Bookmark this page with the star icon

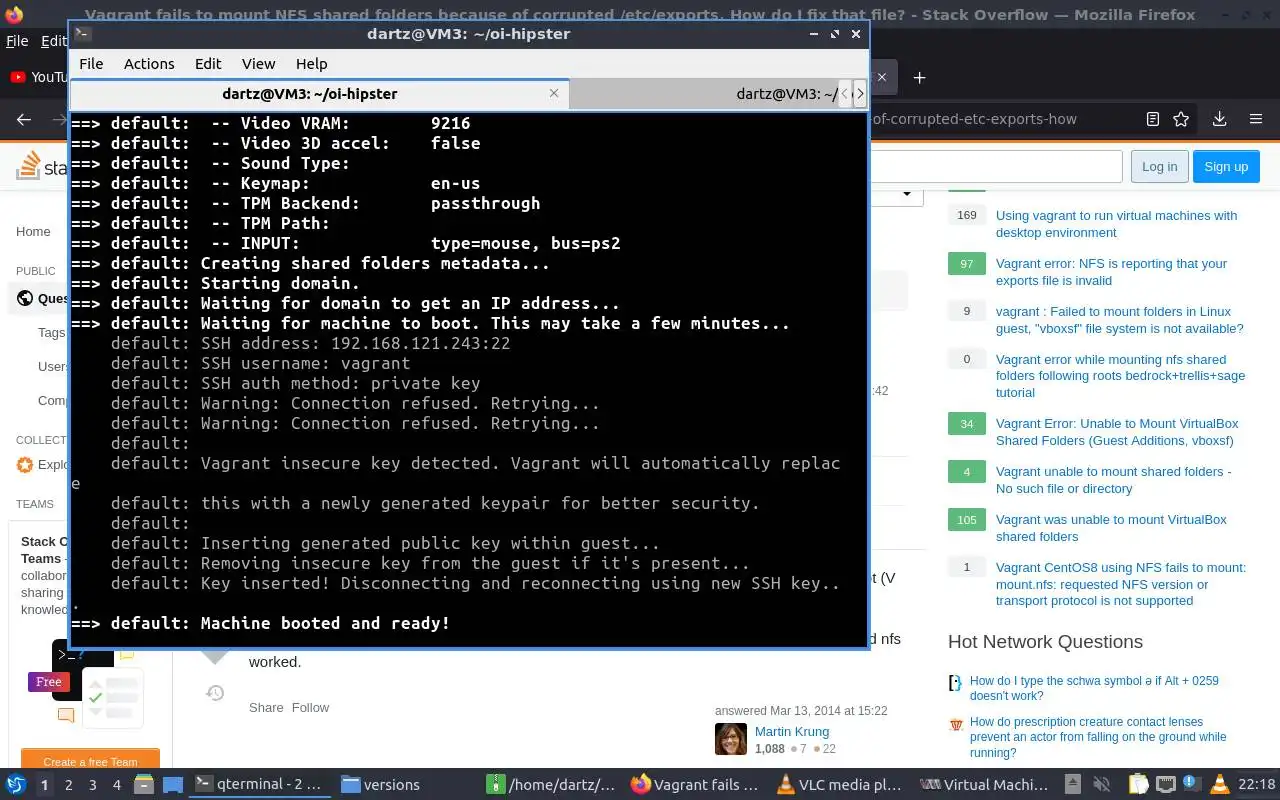tap(1181, 119)
